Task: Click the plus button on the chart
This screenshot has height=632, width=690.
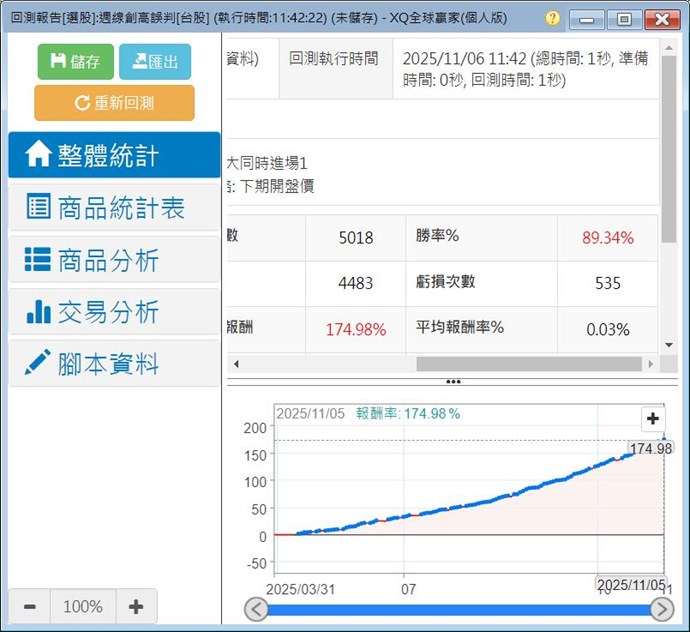Action: 653,419
